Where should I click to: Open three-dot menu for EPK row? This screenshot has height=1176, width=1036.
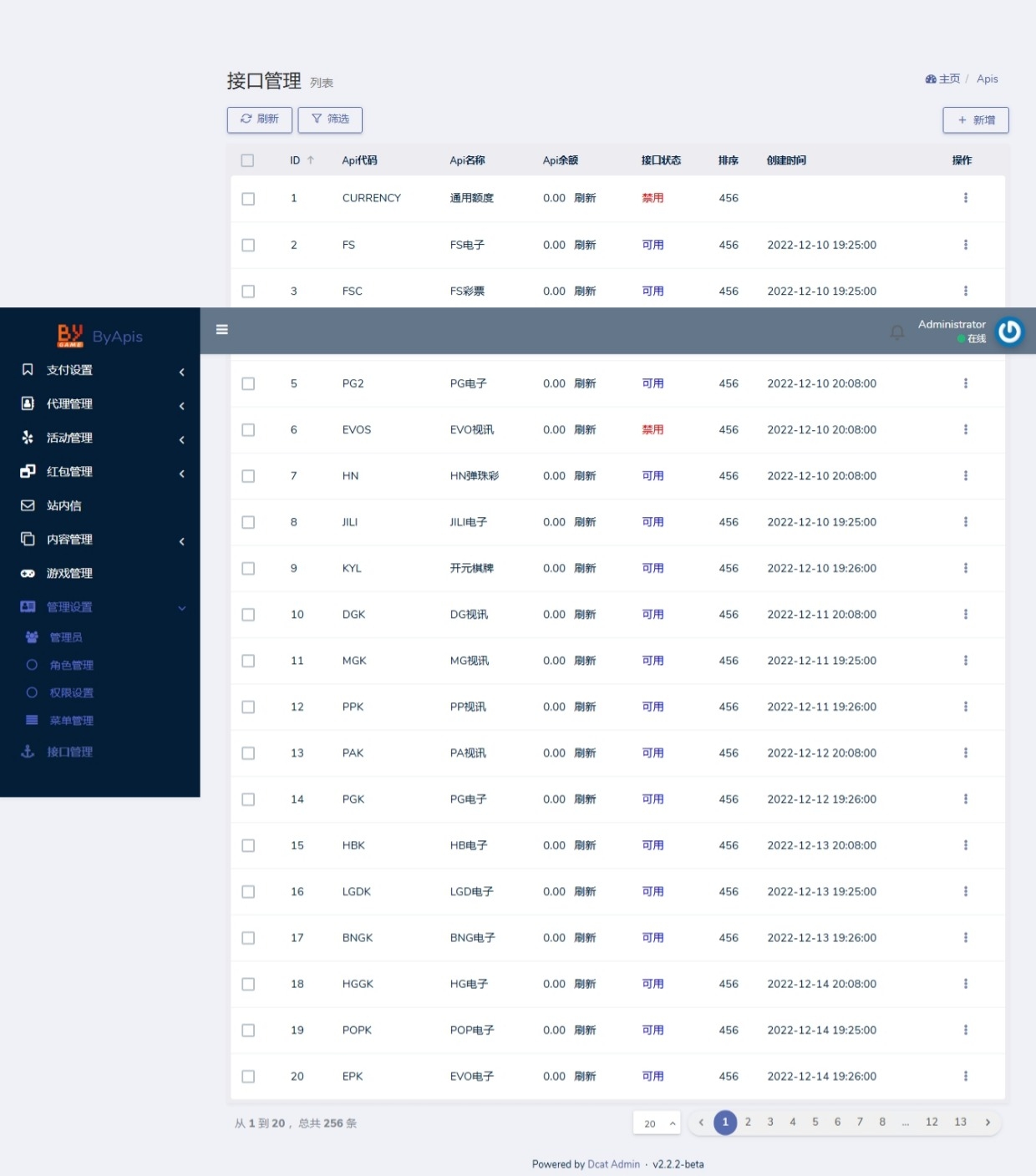click(x=965, y=1077)
